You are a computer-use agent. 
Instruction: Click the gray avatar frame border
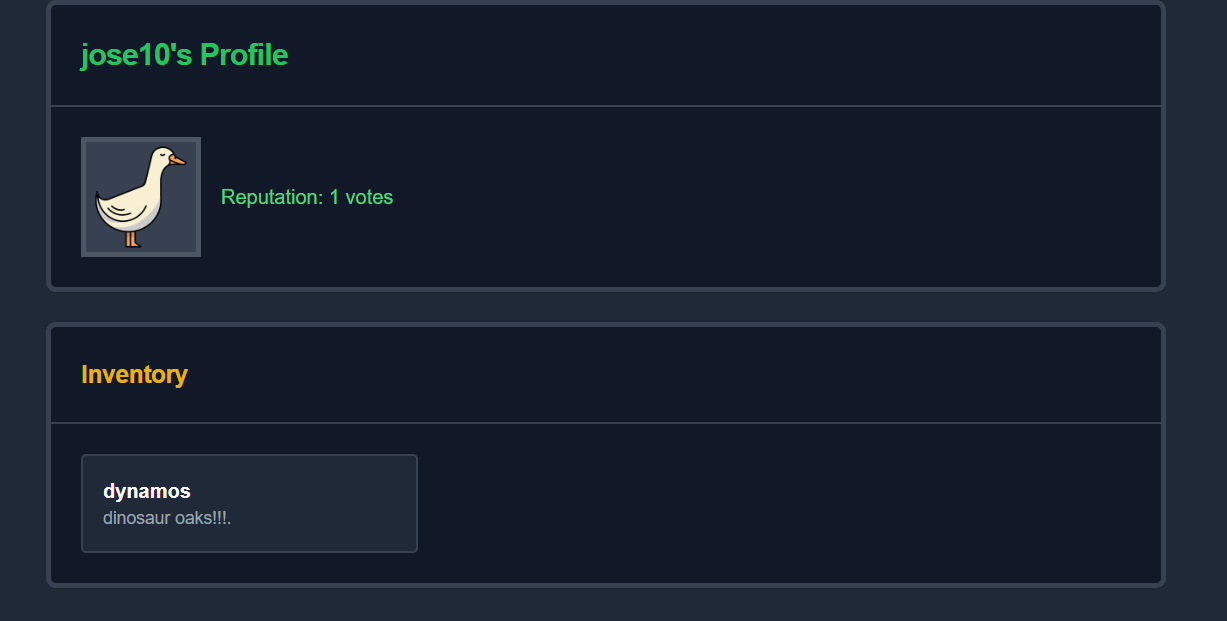83,197
